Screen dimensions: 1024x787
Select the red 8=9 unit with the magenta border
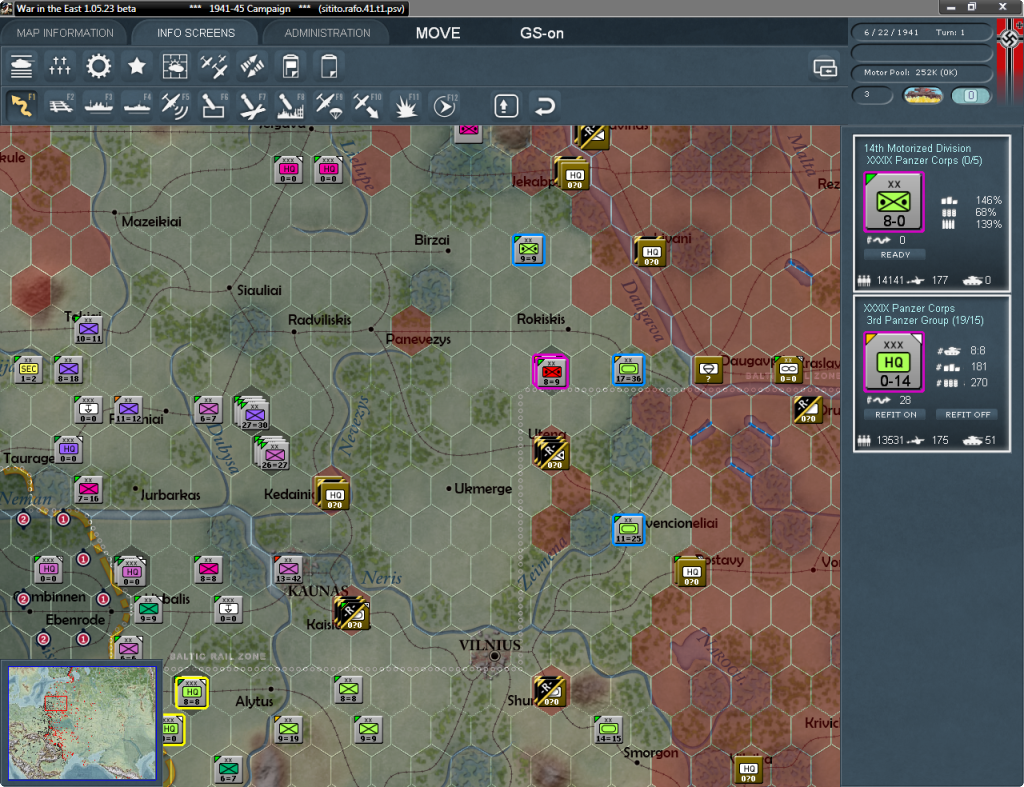551,372
